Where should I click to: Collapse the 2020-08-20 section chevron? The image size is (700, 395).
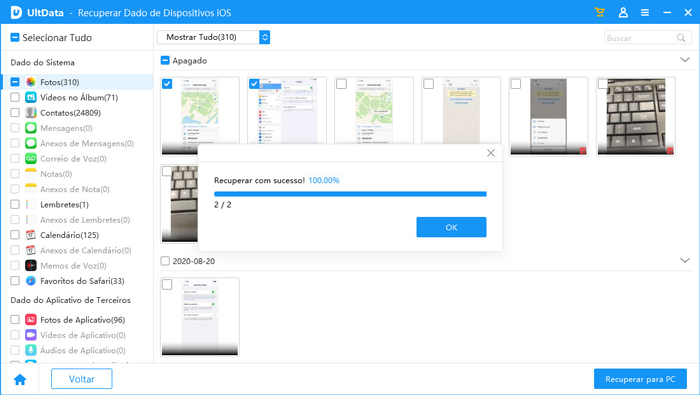click(x=685, y=260)
